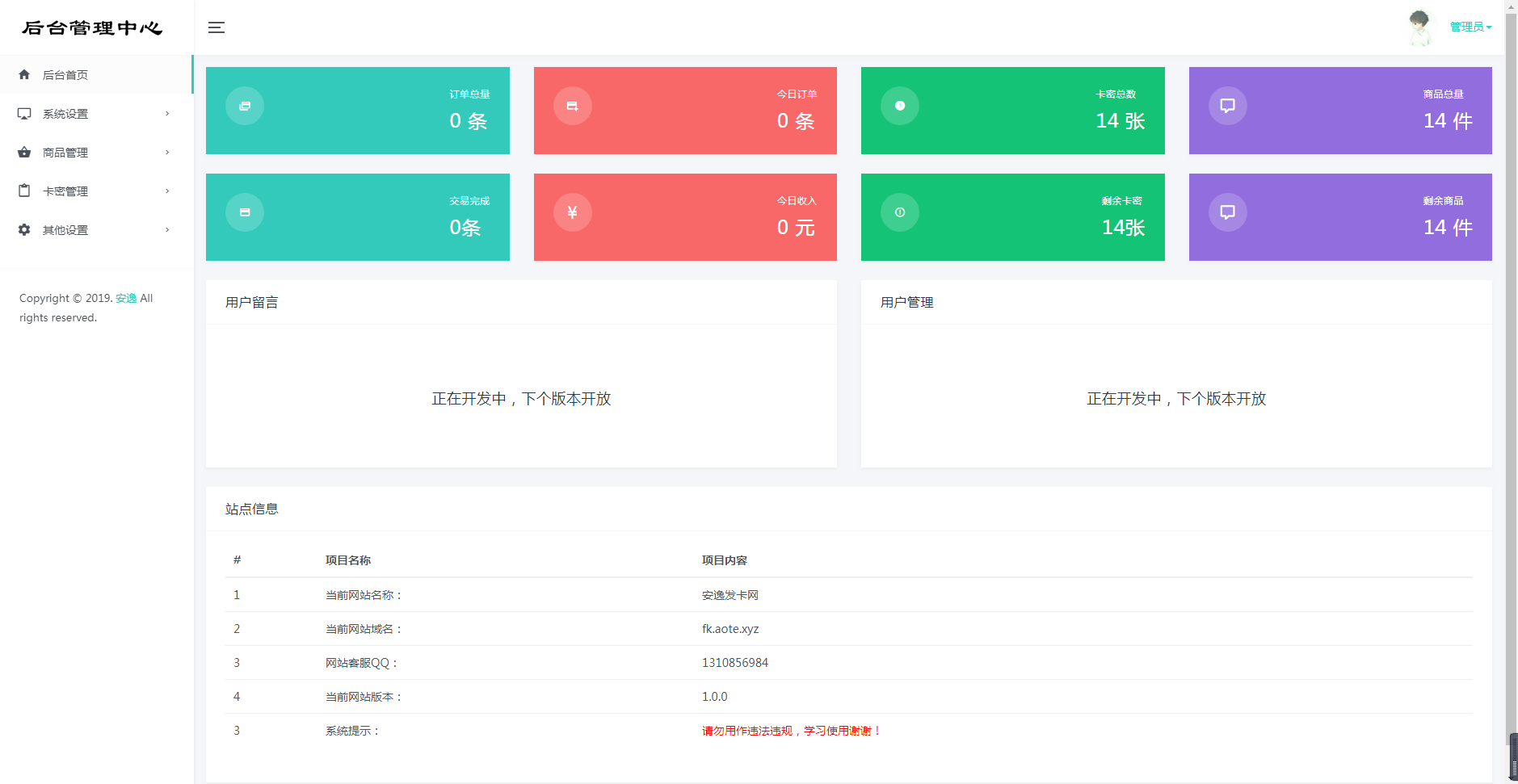Click the 项目名称 column header
This screenshot has height=784, width=1518.
[348, 560]
